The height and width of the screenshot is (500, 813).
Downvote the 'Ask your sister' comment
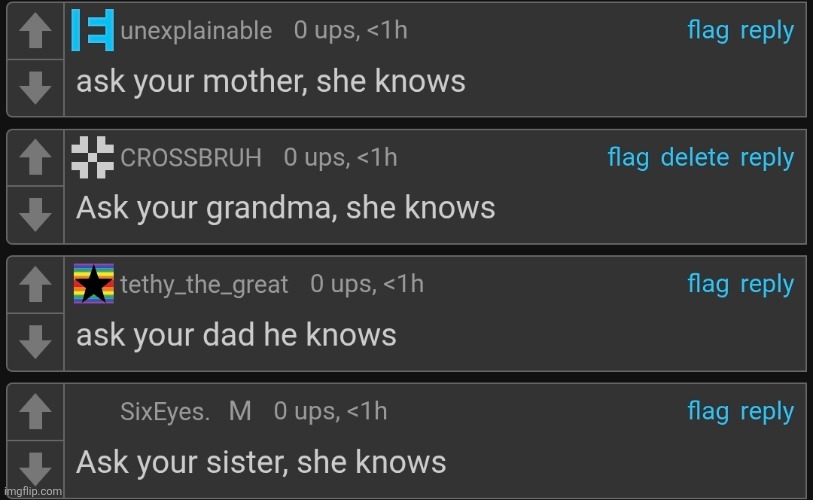[35, 468]
